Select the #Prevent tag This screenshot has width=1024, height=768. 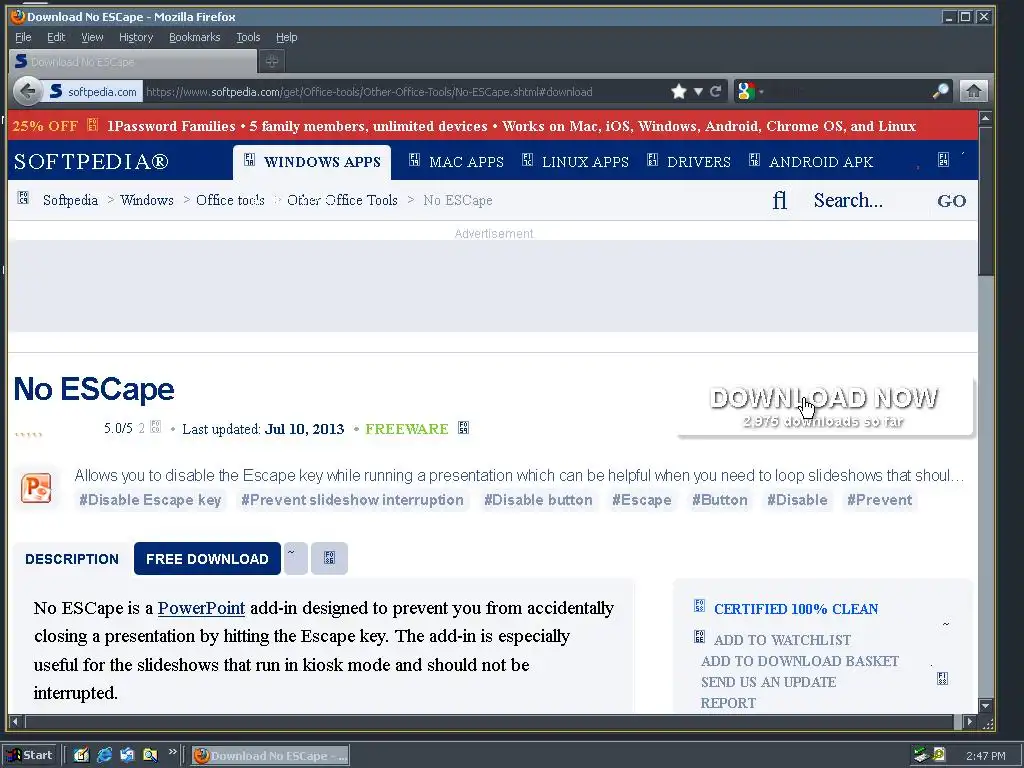click(x=880, y=500)
